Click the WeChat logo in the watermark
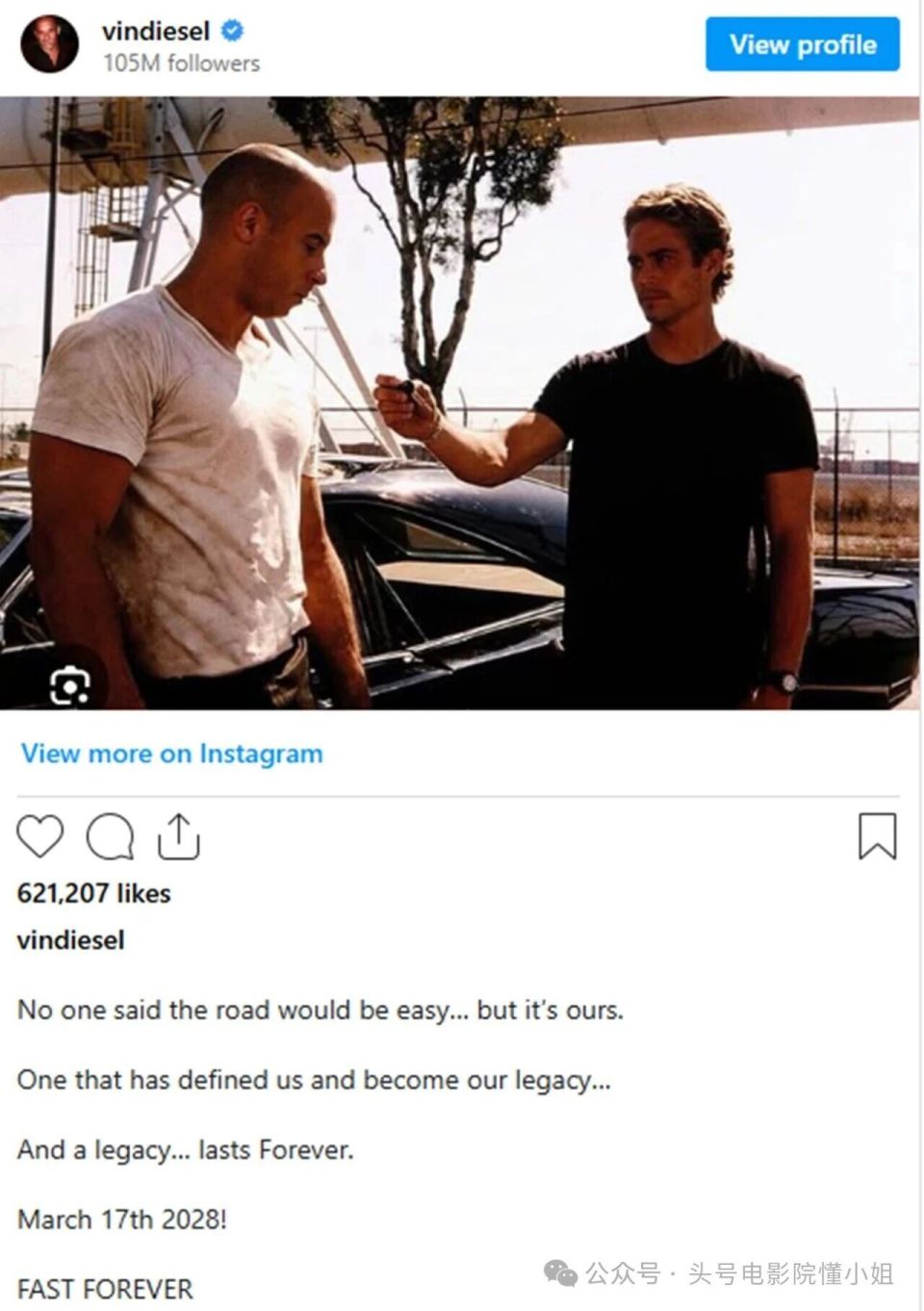924x1311 pixels. [x=561, y=1273]
